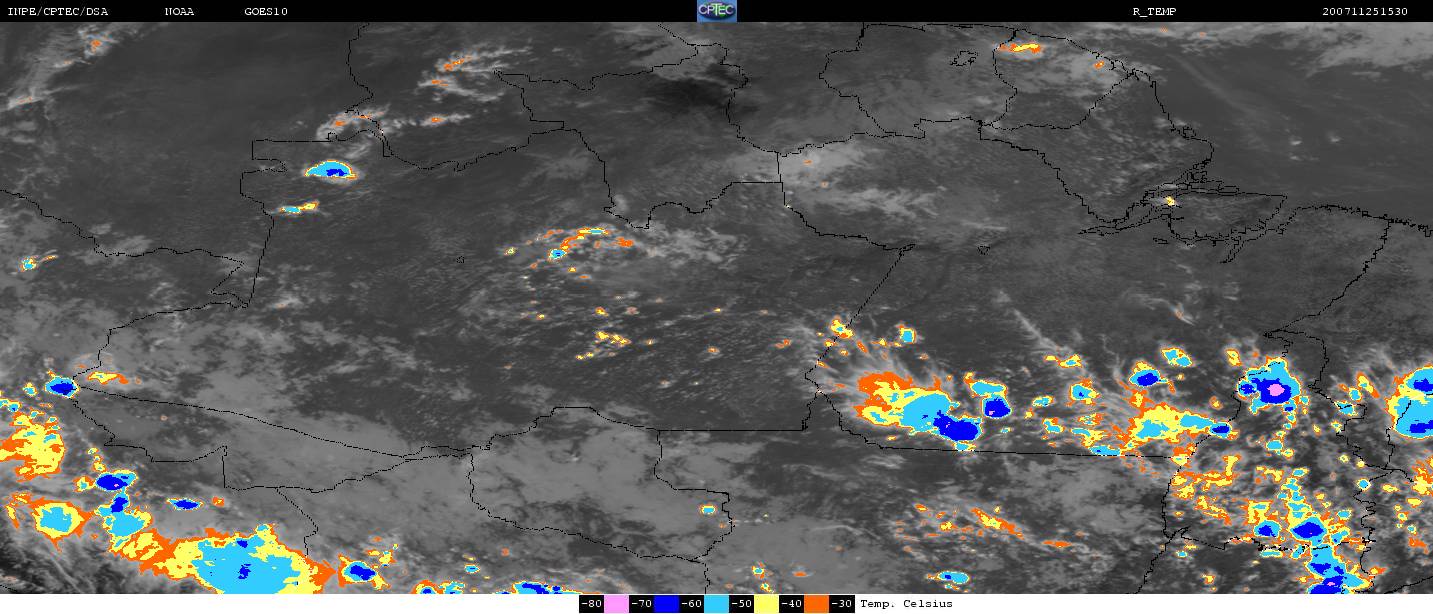
Task: Click the Temp. Celsius legend caption
Action: coord(906,604)
